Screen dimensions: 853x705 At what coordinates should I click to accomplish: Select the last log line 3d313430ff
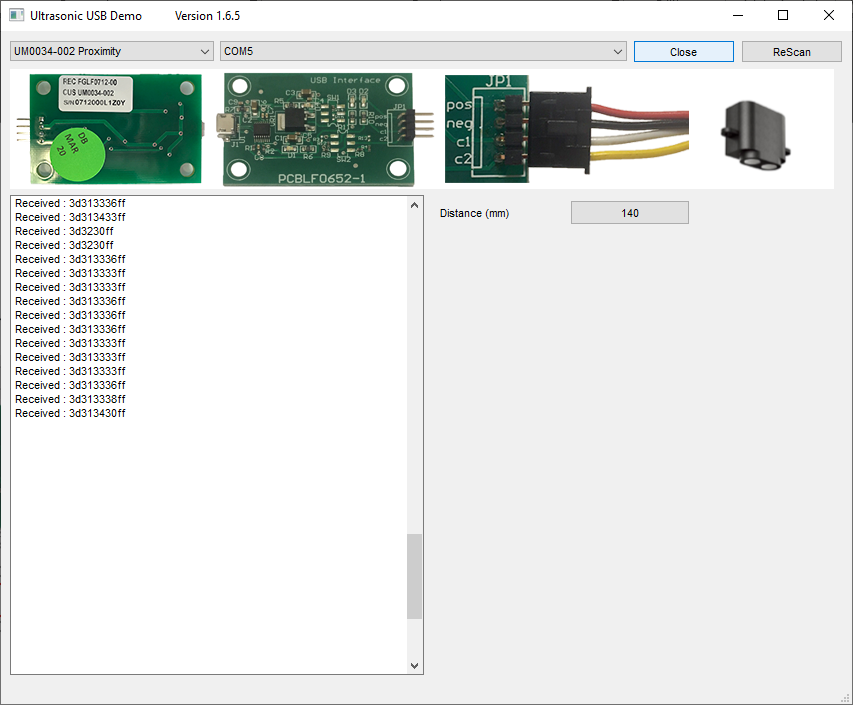coord(71,413)
